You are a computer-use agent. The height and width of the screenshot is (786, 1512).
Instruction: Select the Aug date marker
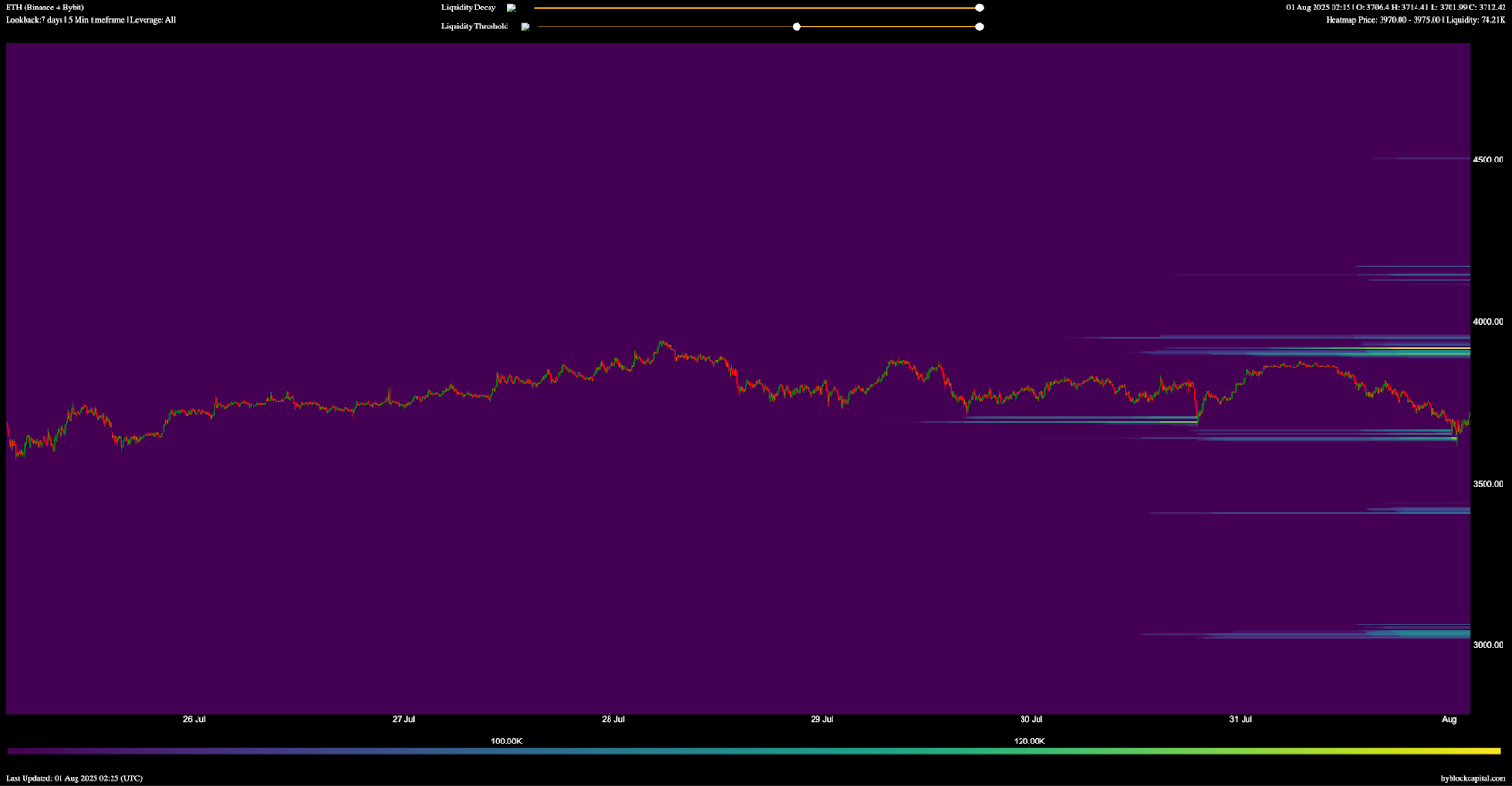(x=1449, y=719)
